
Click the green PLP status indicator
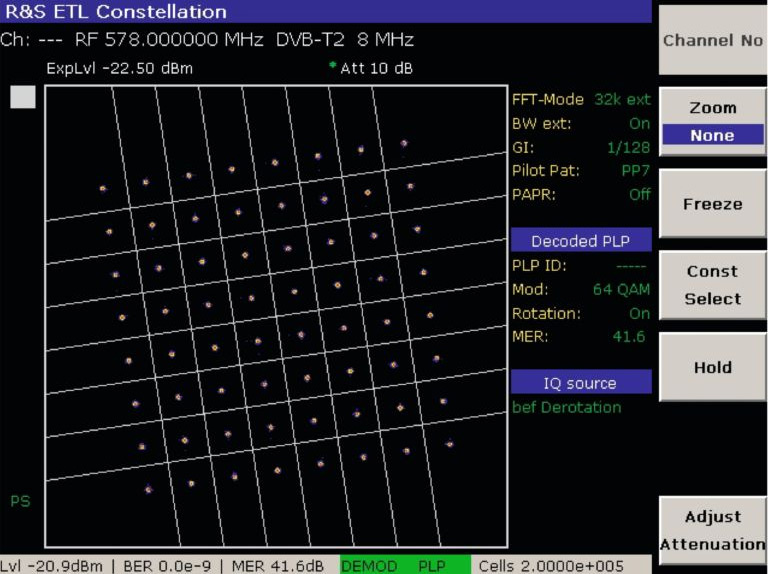432,565
